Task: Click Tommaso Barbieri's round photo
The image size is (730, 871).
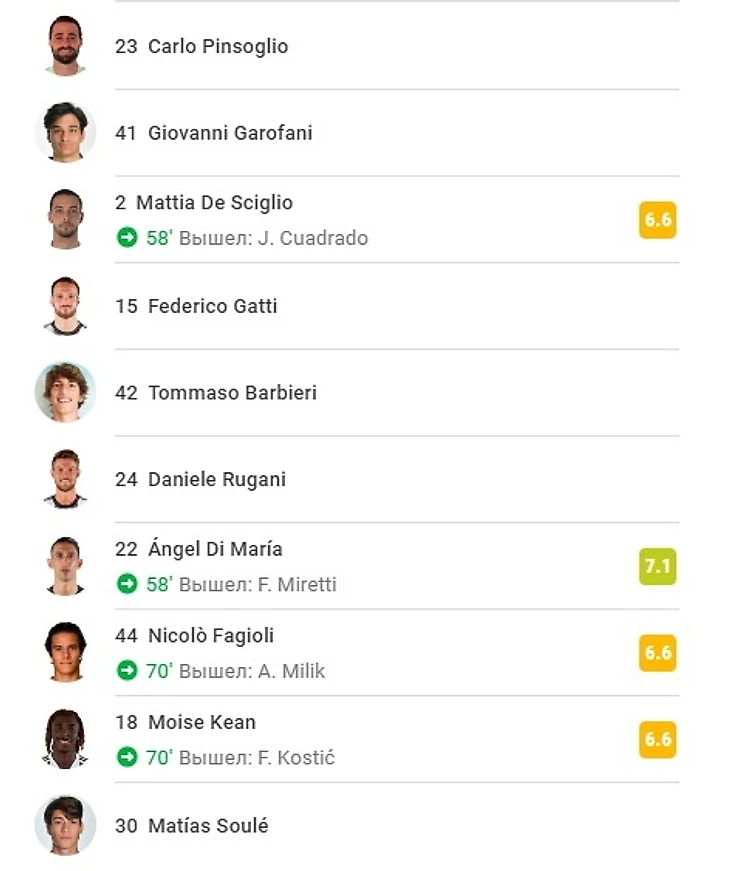Action: [x=66, y=393]
